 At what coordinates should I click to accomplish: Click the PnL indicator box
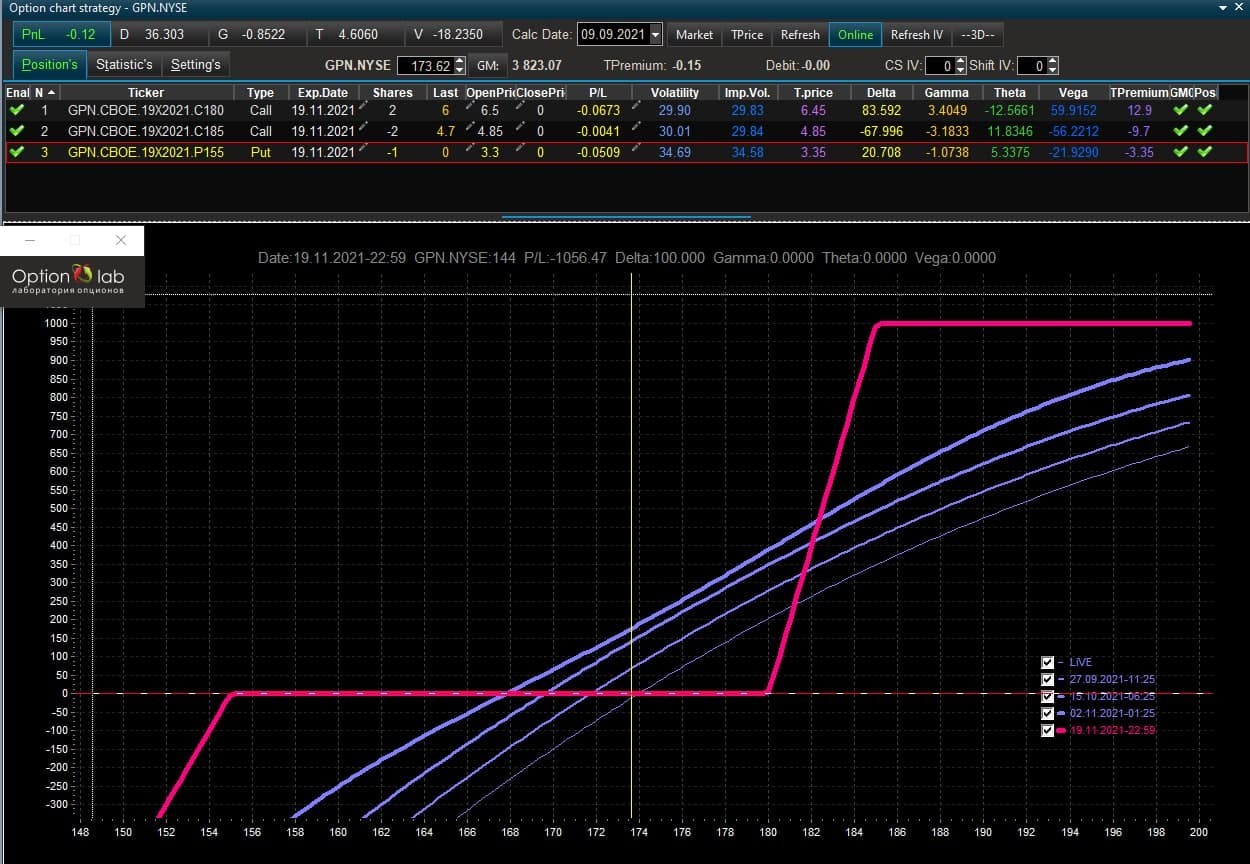58,35
